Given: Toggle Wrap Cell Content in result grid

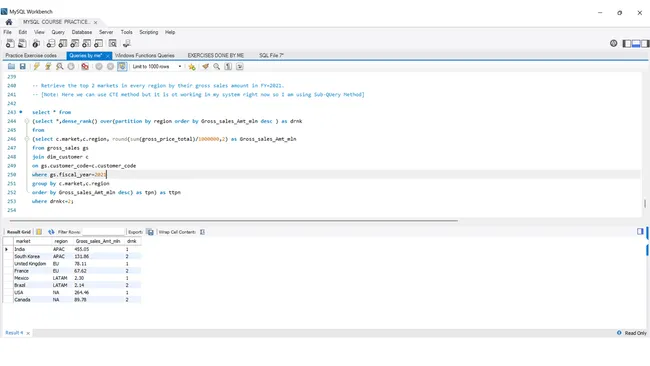Looking at the screenshot, I should [202, 232].
